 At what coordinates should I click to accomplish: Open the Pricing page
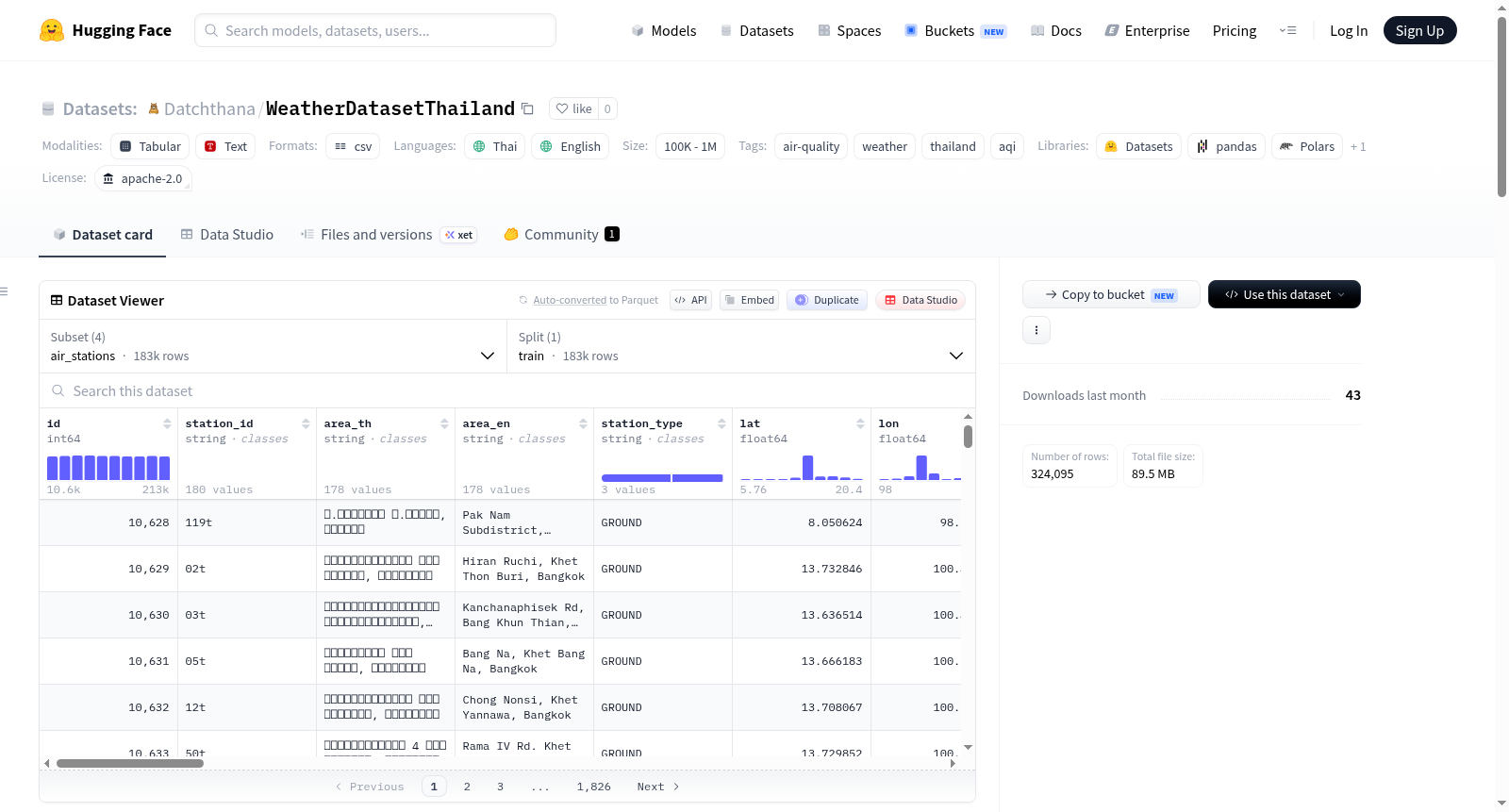coord(1235,30)
